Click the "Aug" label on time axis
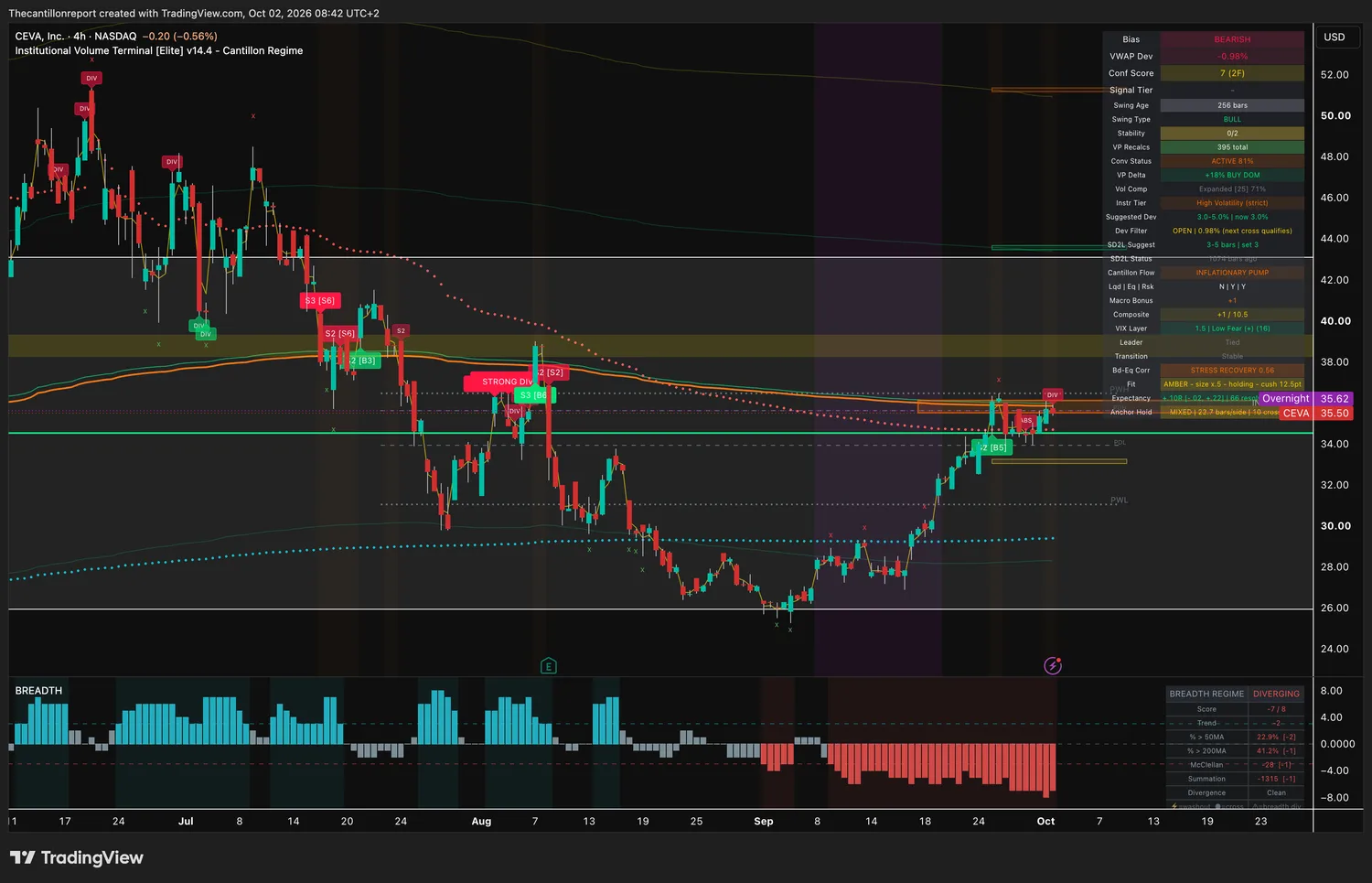1372x883 pixels. (x=481, y=821)
